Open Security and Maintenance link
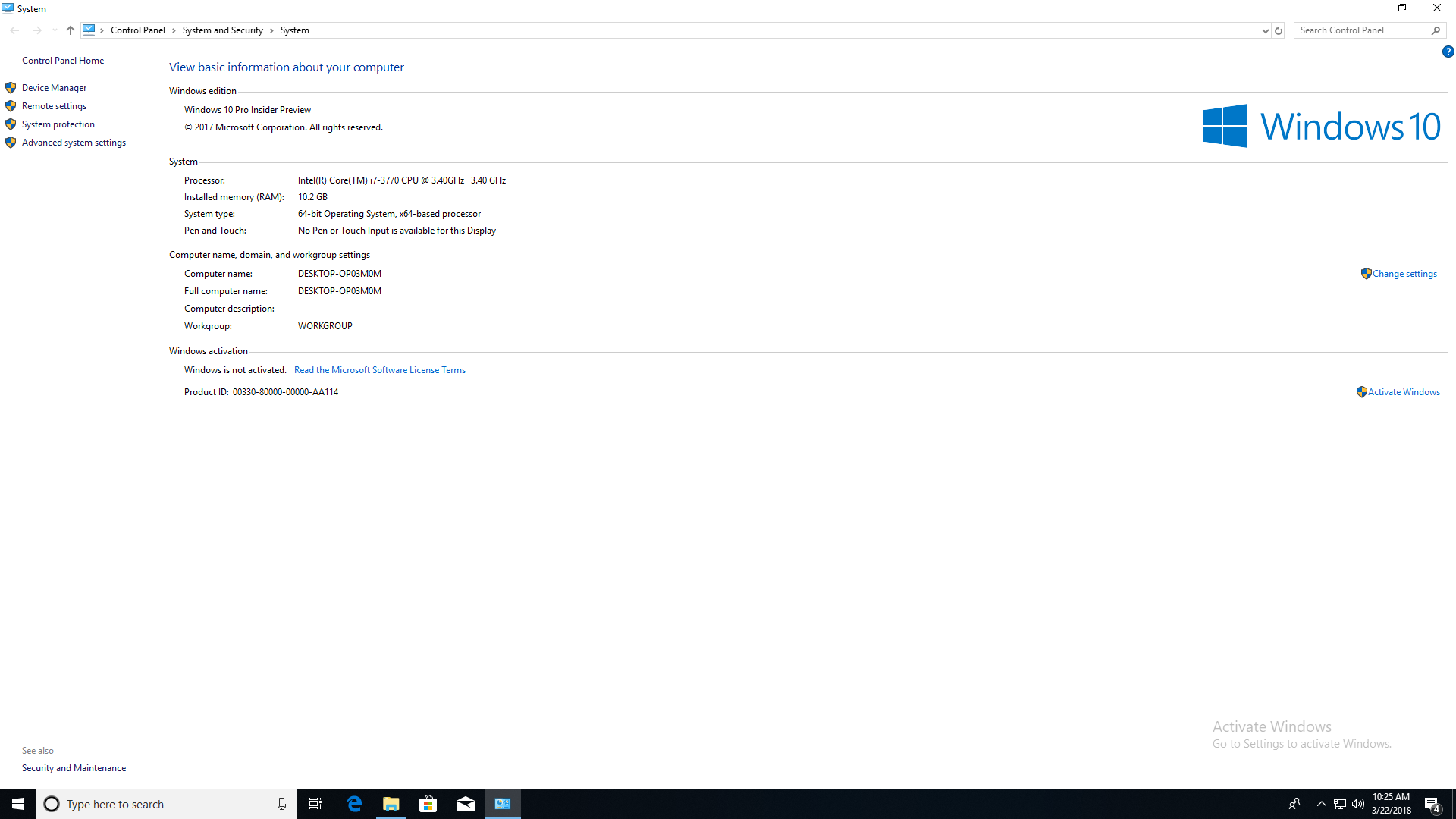Image resolution: width=1456 pixels, height=819 pixels. click(x=74, y=768)
